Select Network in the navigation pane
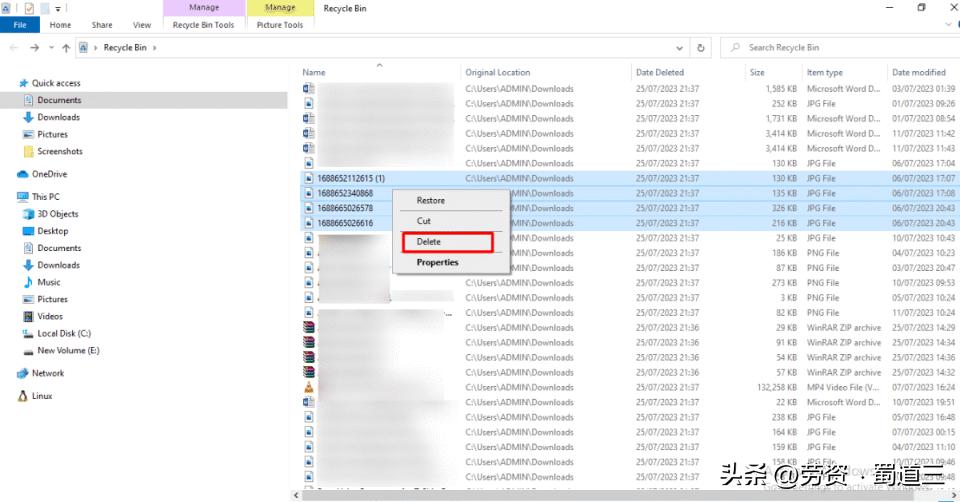960x502 pixels. tap(48, 373)
